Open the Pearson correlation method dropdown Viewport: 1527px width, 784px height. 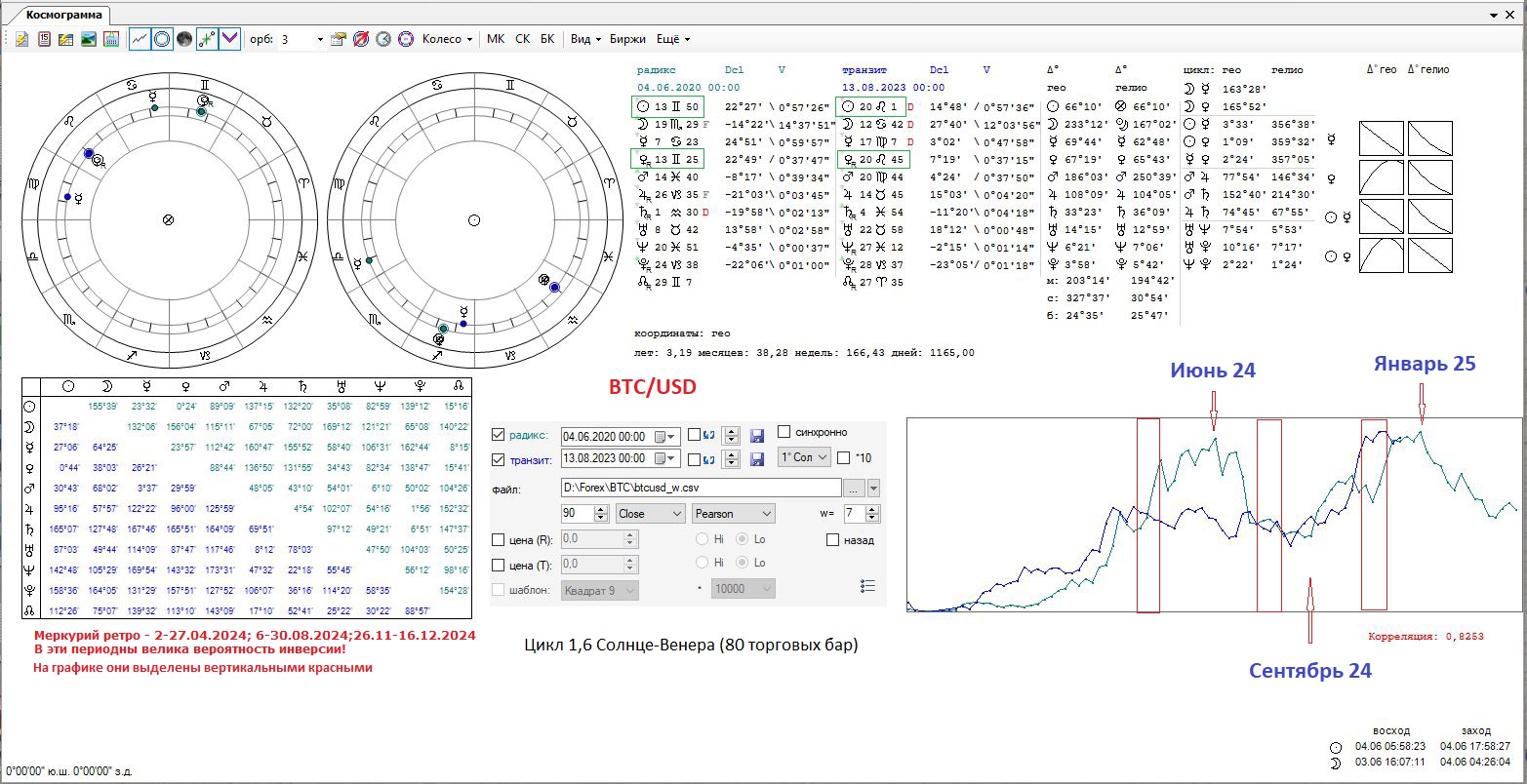[734, 514]
